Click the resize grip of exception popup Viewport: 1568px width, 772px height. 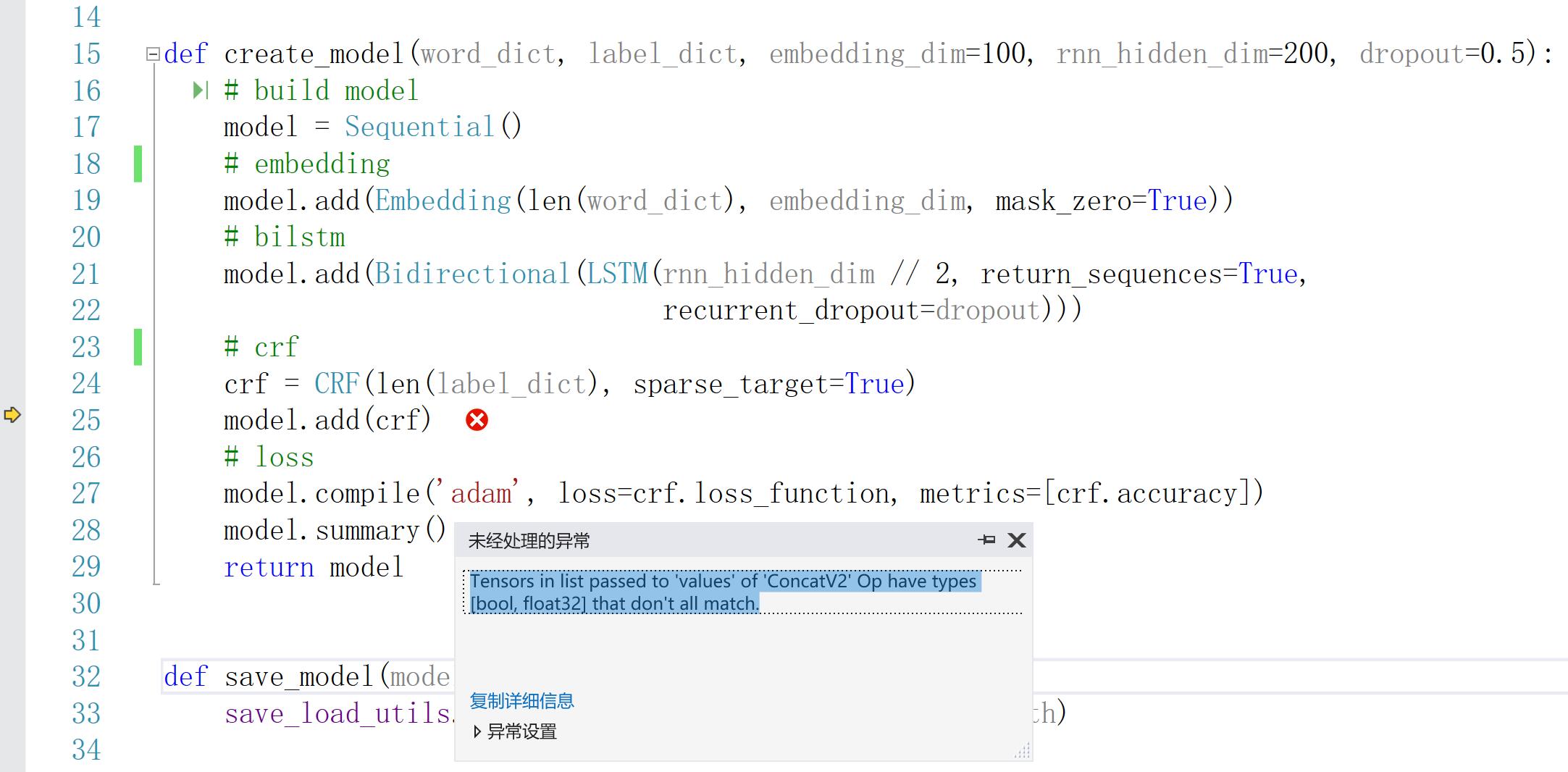[1022, 751]
